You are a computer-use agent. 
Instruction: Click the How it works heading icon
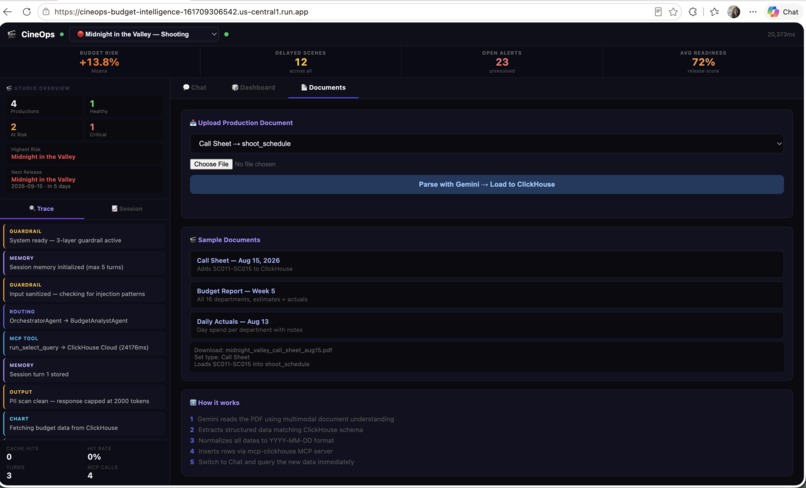click(x=193, y=403)
